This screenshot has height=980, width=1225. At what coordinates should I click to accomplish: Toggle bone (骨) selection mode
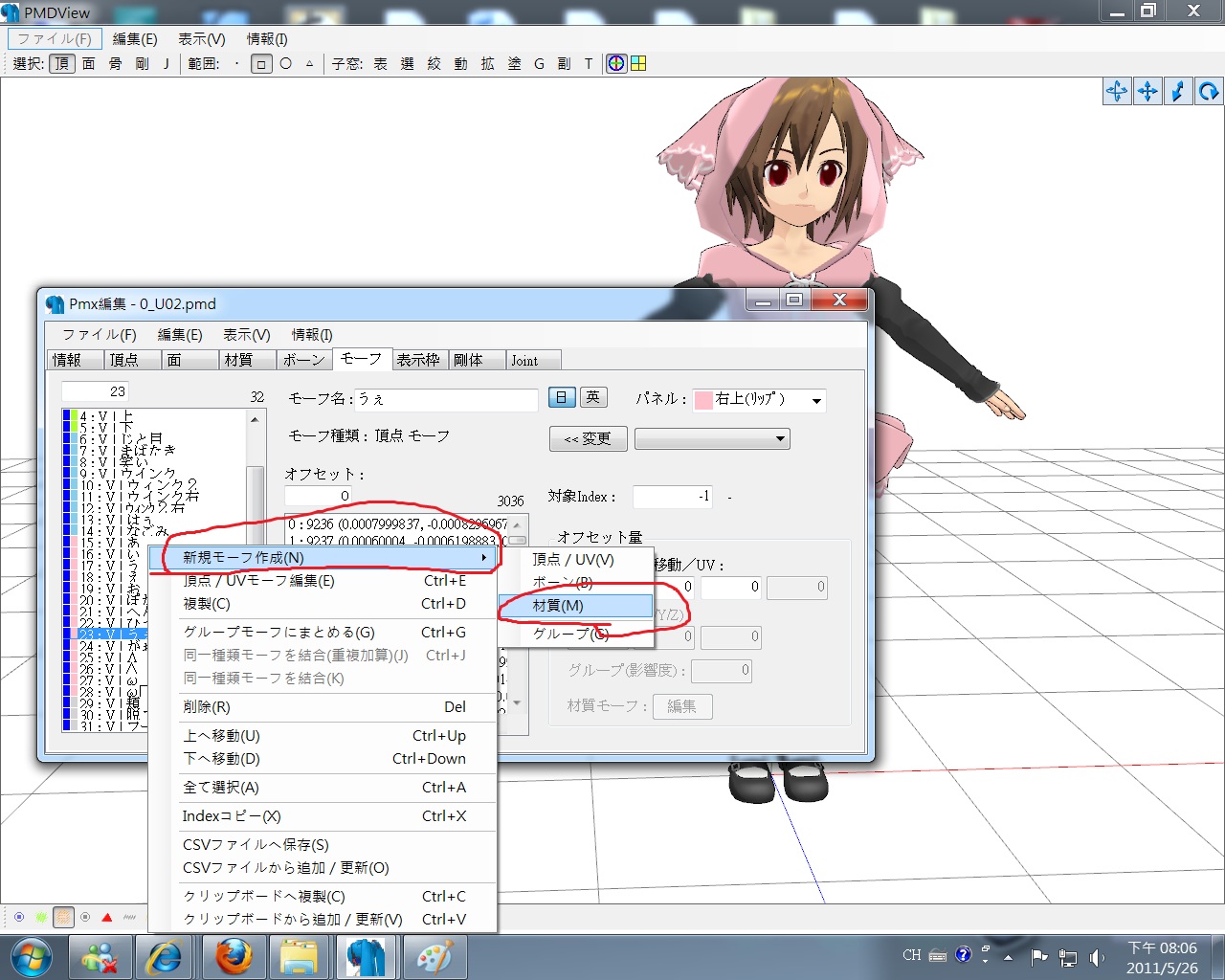(x=116, y=63)
